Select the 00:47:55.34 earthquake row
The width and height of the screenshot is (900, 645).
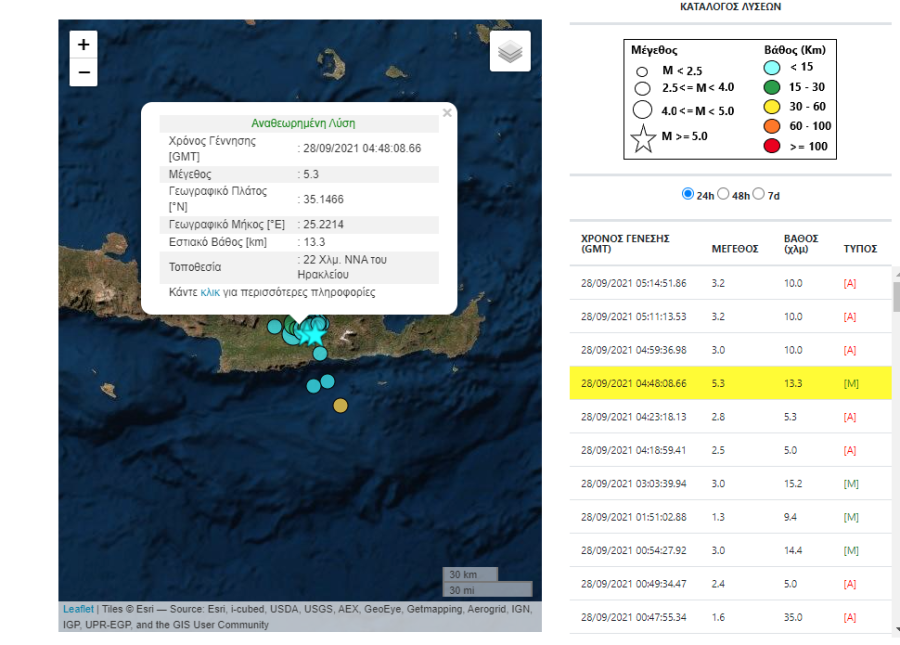[730, 617]
